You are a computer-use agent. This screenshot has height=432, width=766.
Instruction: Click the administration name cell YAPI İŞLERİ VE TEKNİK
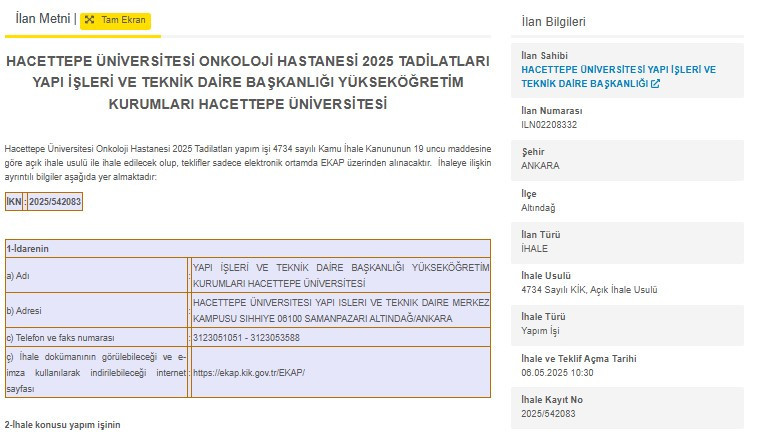point(340,275)
